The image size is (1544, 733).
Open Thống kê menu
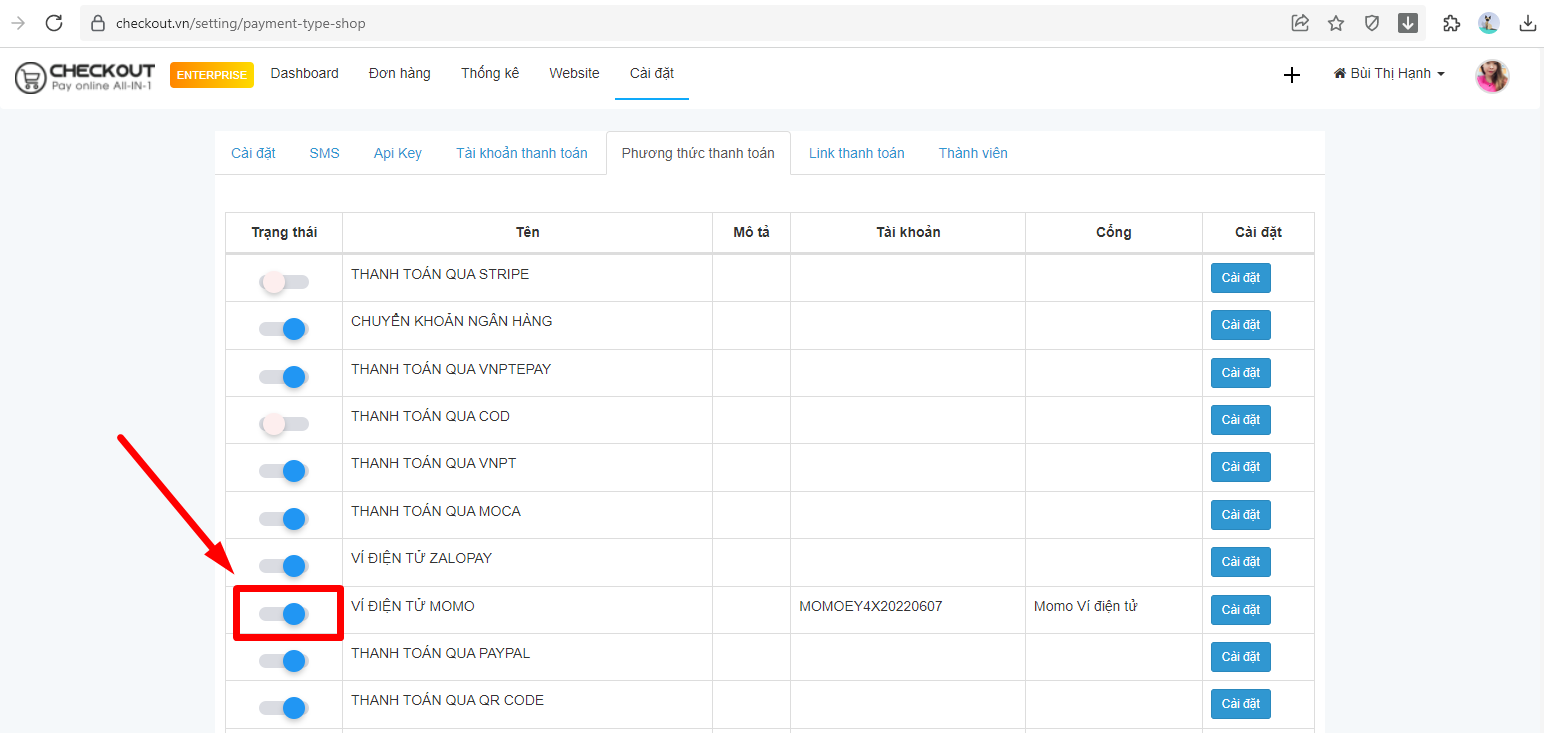[x=490, y=73]
